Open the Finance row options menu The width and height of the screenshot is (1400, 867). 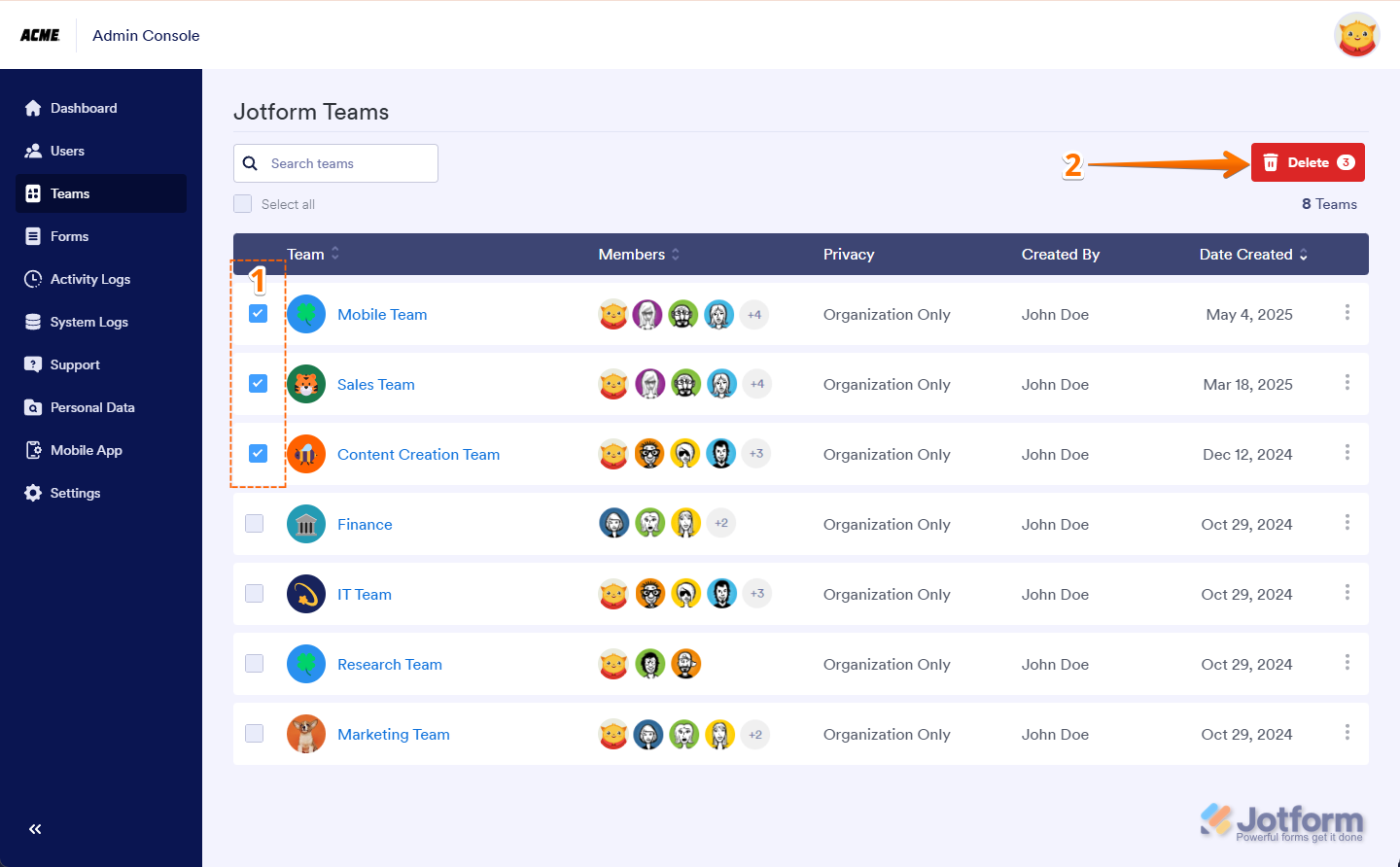tap(1347, 522)
